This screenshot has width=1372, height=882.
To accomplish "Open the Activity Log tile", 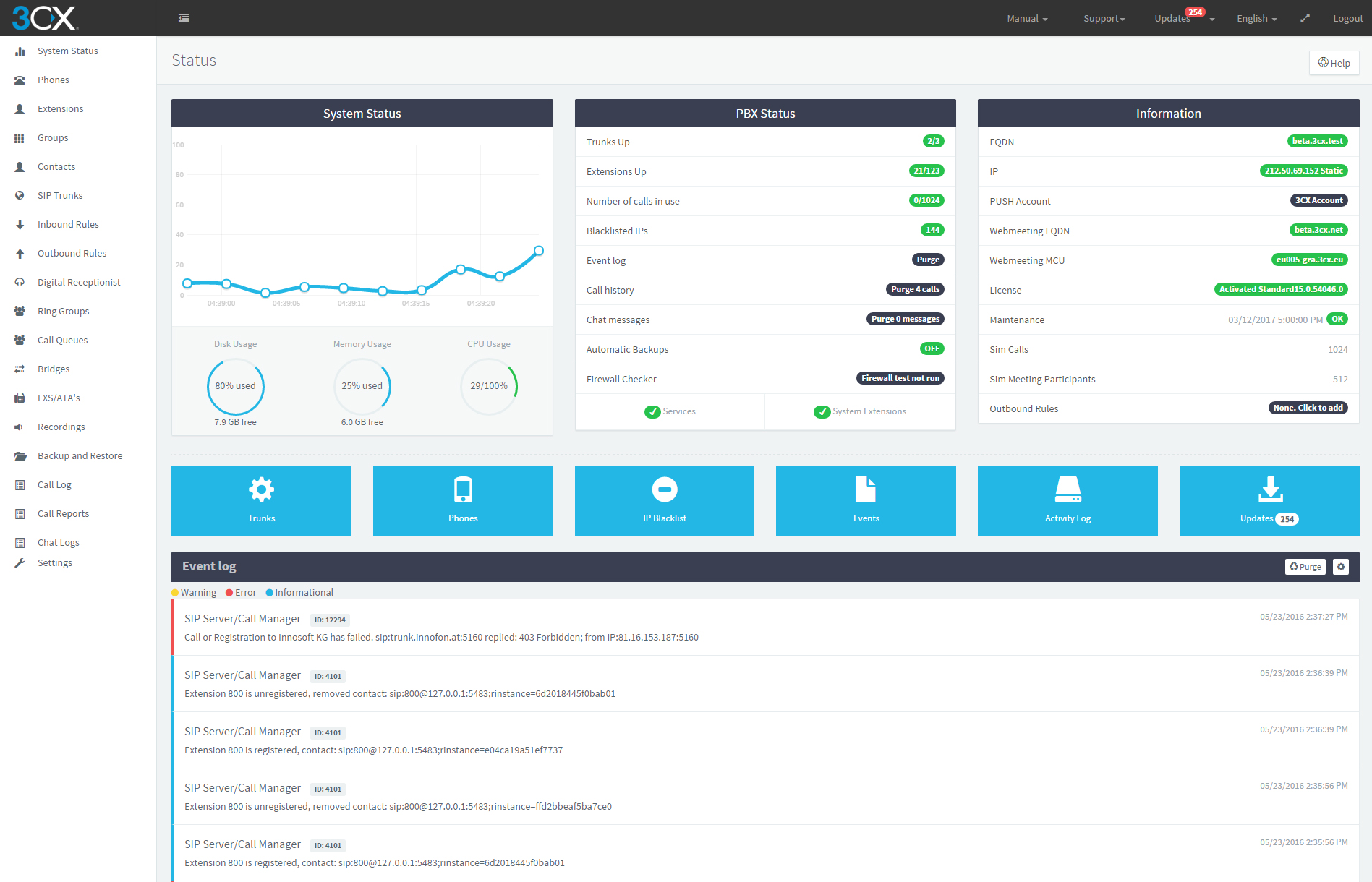I will 1068,500.
